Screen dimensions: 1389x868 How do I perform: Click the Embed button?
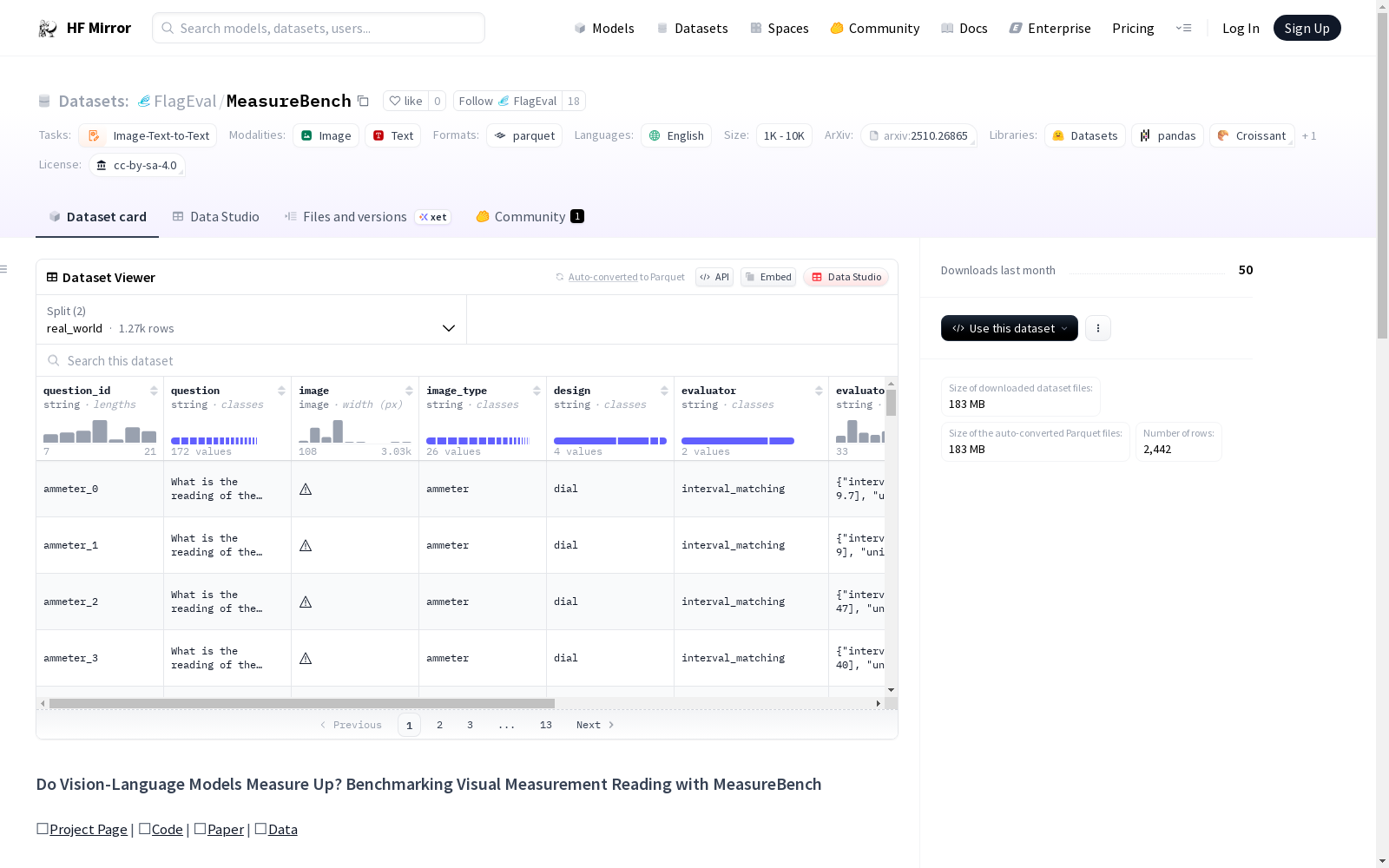click(x=768, y=277)
